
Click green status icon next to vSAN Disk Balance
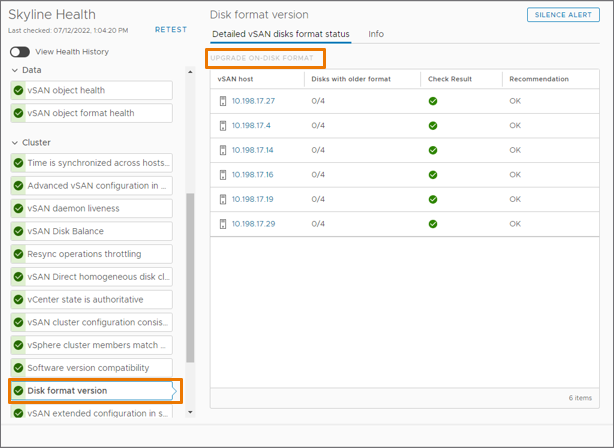[18, 231]
